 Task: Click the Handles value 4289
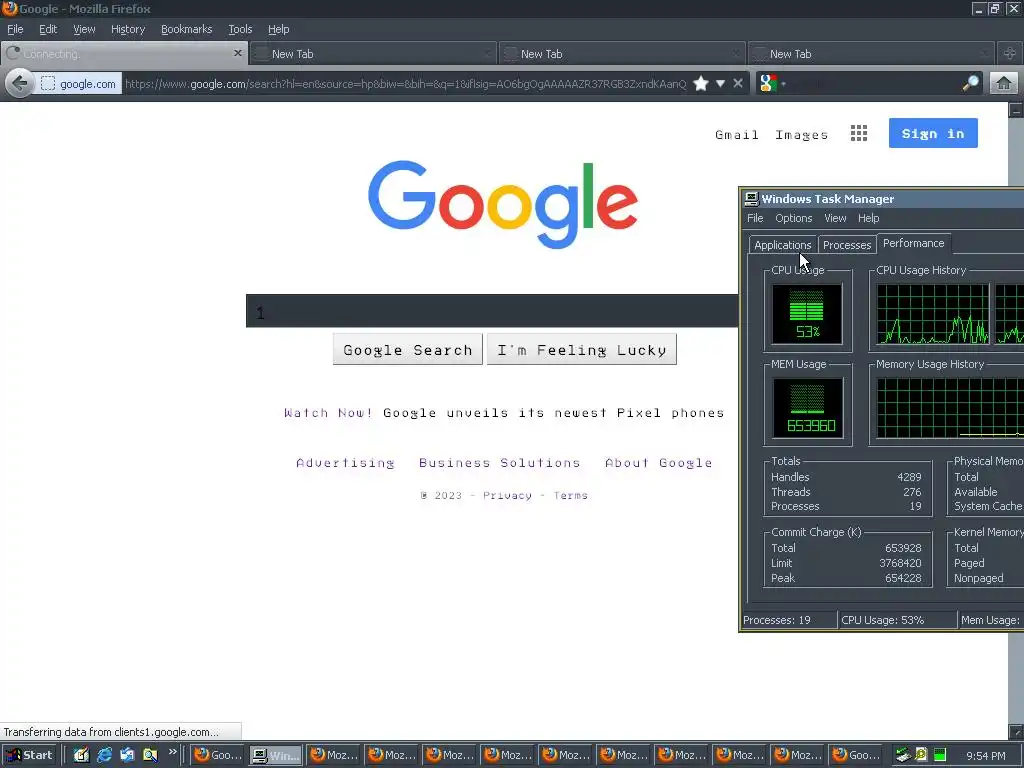(909, 477)
